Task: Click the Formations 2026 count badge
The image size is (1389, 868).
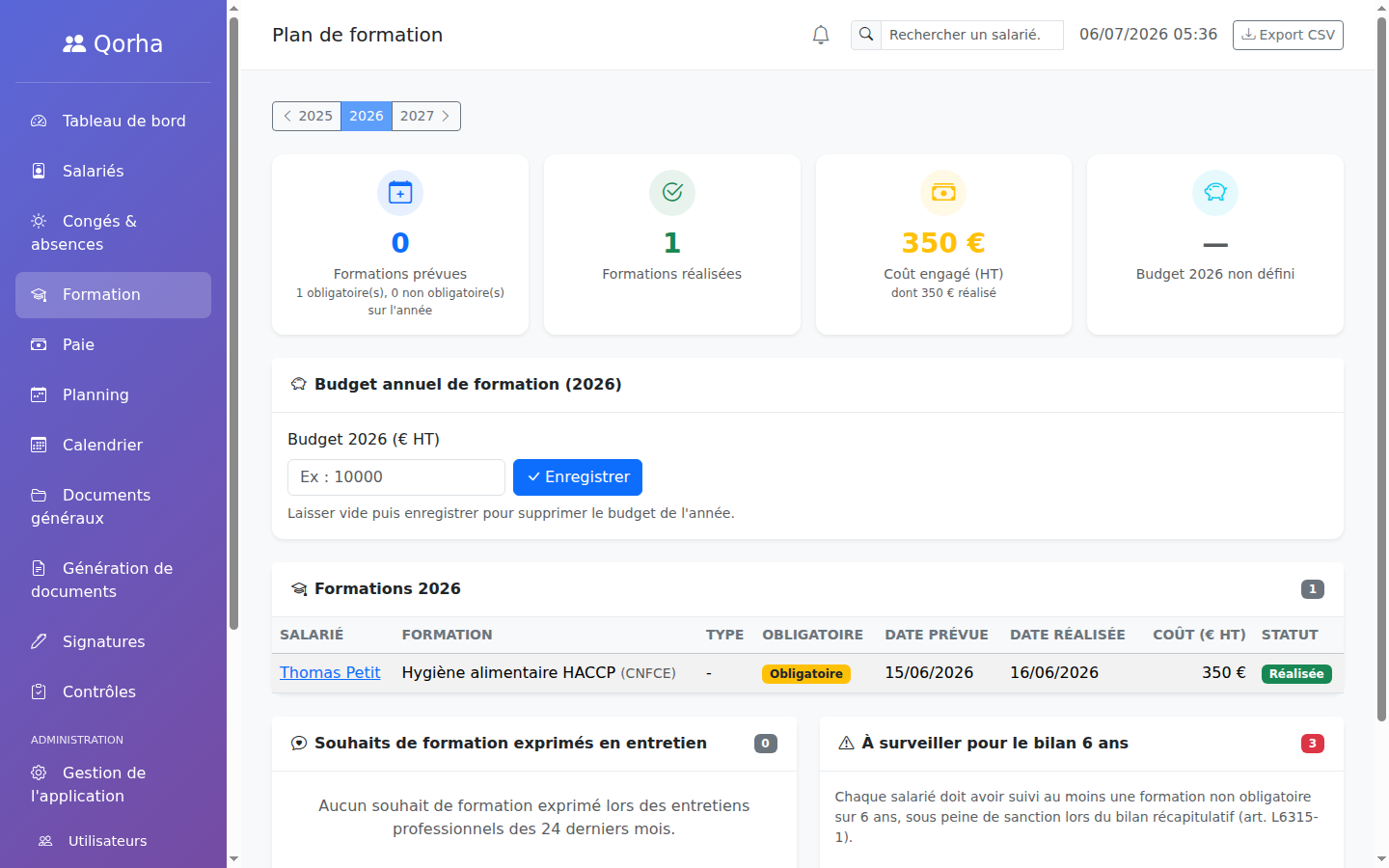Action: pos(1313,589)
